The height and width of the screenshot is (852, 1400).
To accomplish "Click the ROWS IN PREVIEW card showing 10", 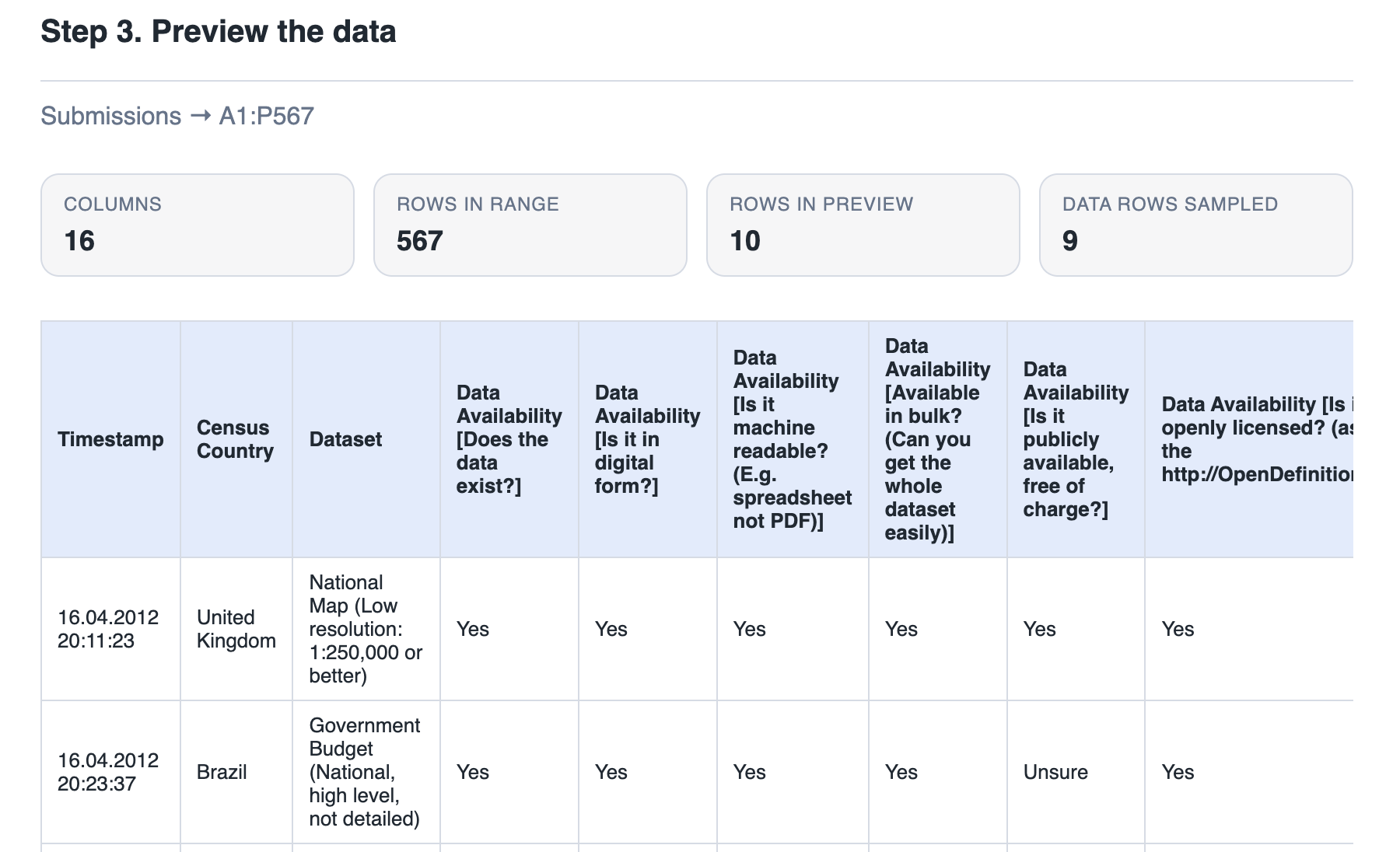I will pos(863,225).
